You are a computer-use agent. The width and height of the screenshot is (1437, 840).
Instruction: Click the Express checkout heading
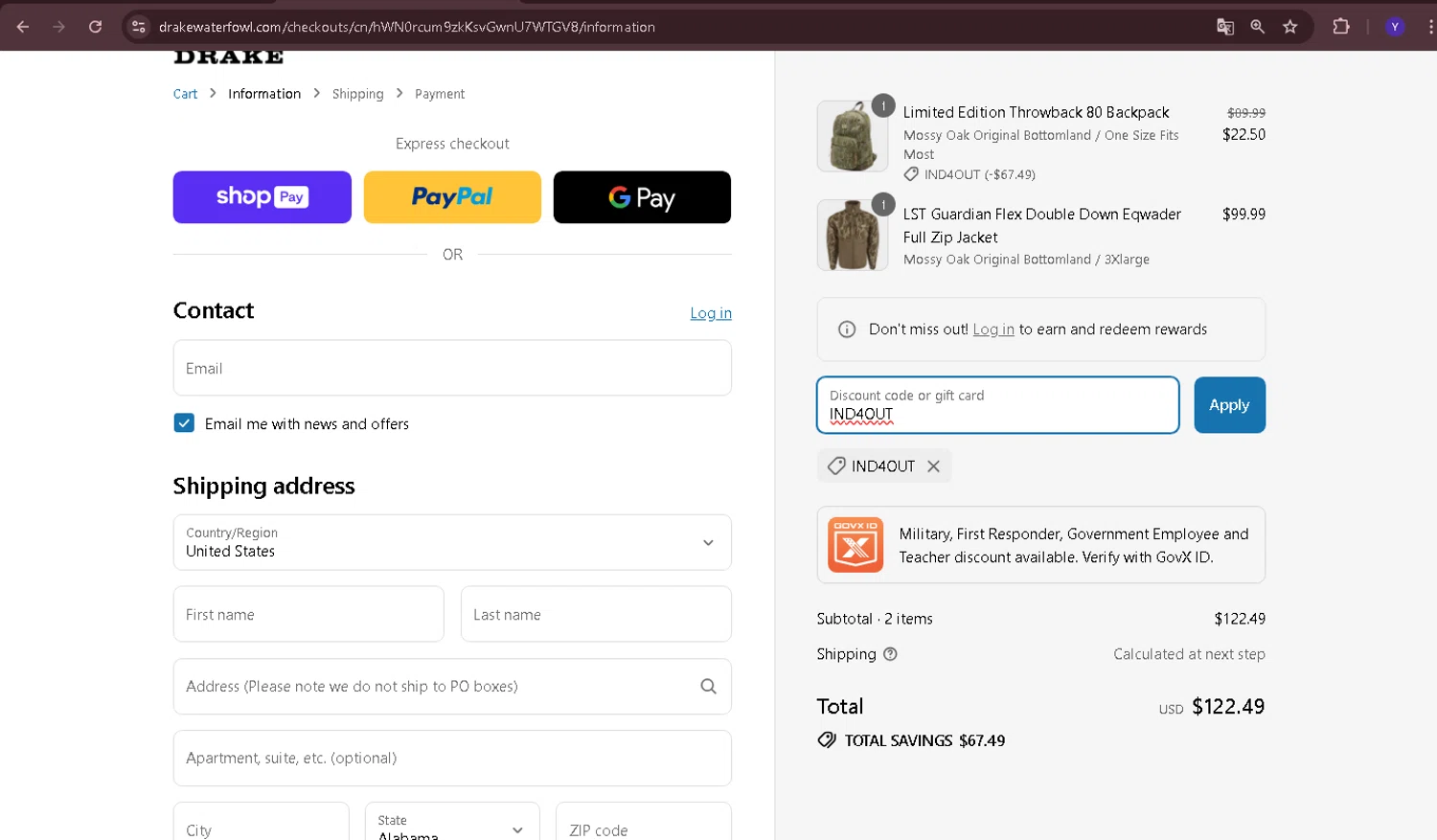452,144
